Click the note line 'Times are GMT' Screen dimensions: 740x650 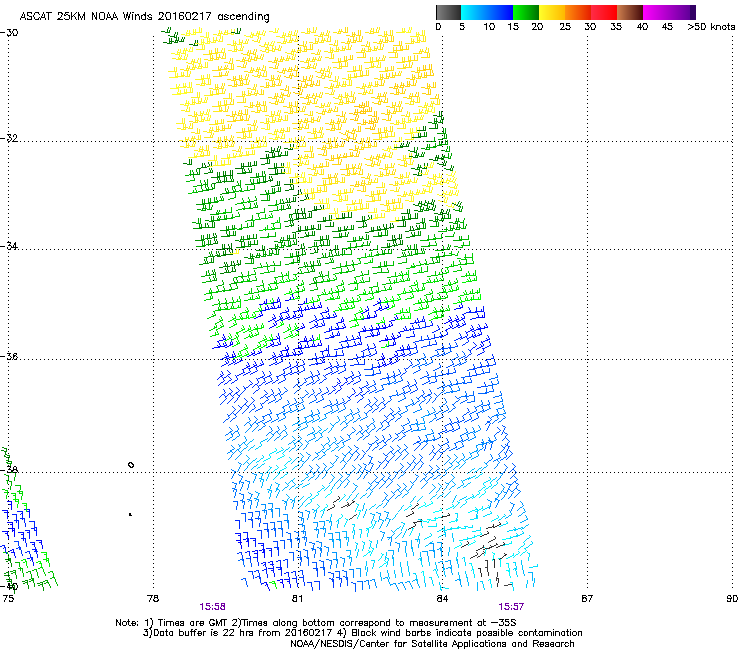tap(191, 623)
